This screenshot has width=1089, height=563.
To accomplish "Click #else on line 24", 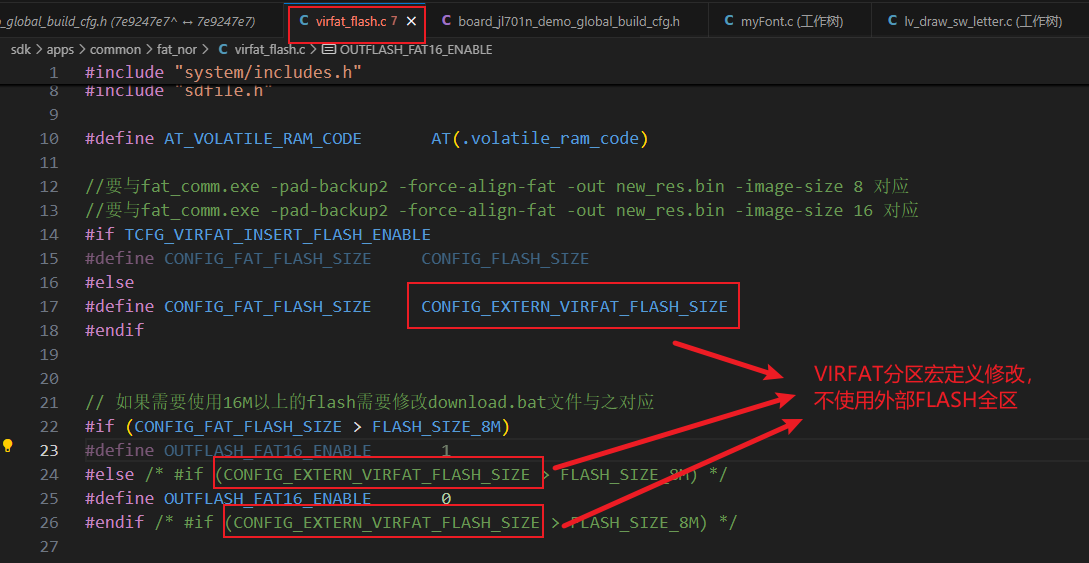I will (110, 474).
